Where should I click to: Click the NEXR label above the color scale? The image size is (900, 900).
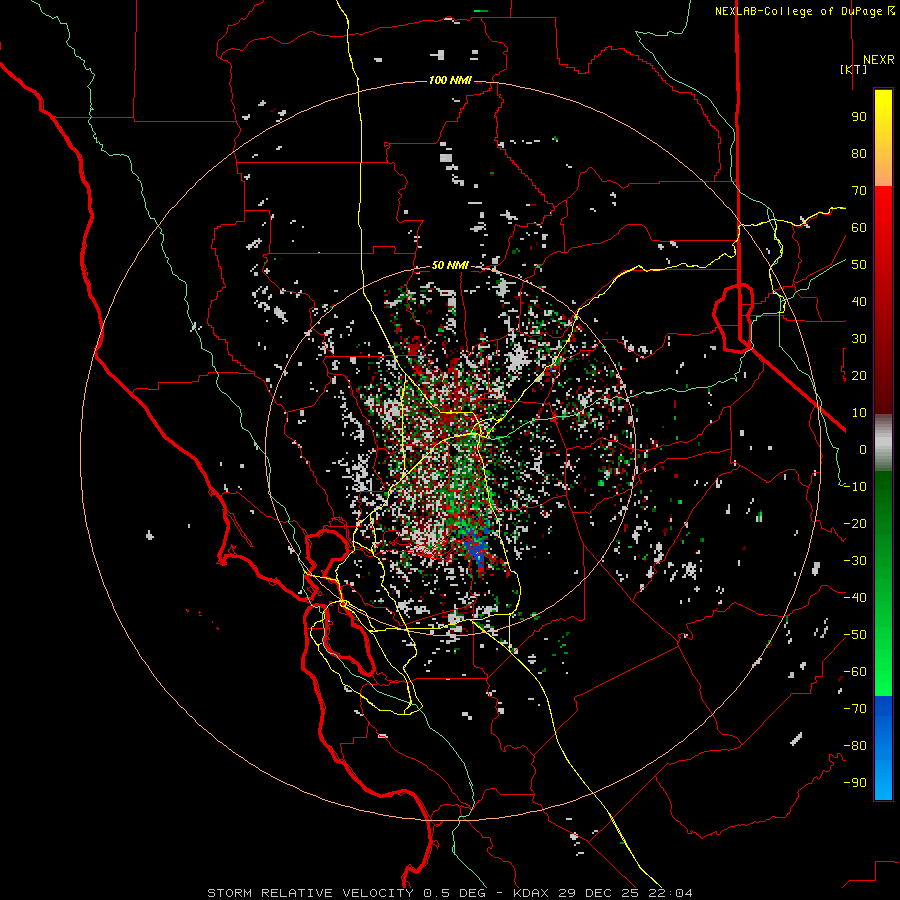878,60
